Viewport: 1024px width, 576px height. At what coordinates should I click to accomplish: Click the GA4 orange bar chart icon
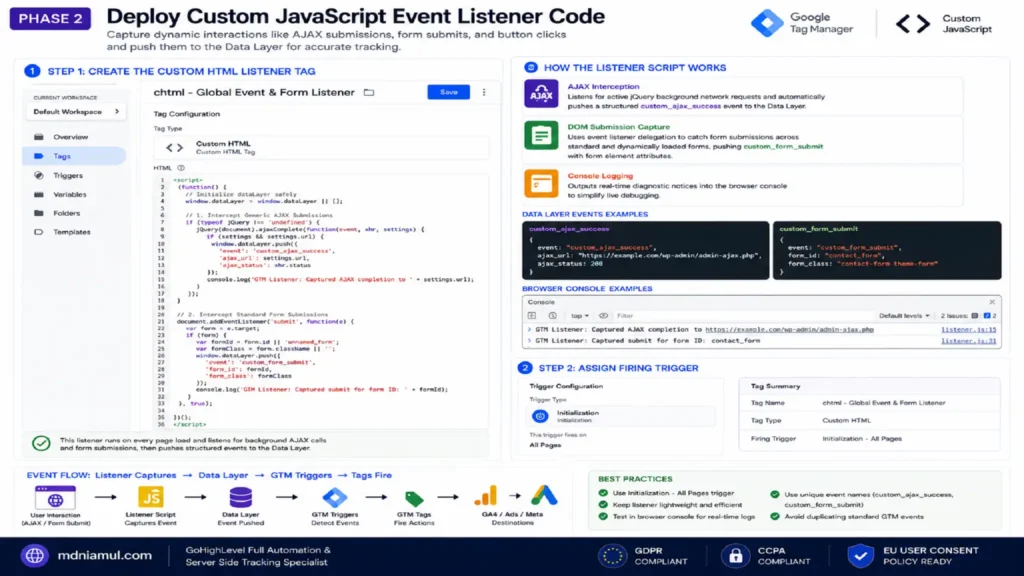[x=486, y=496]
